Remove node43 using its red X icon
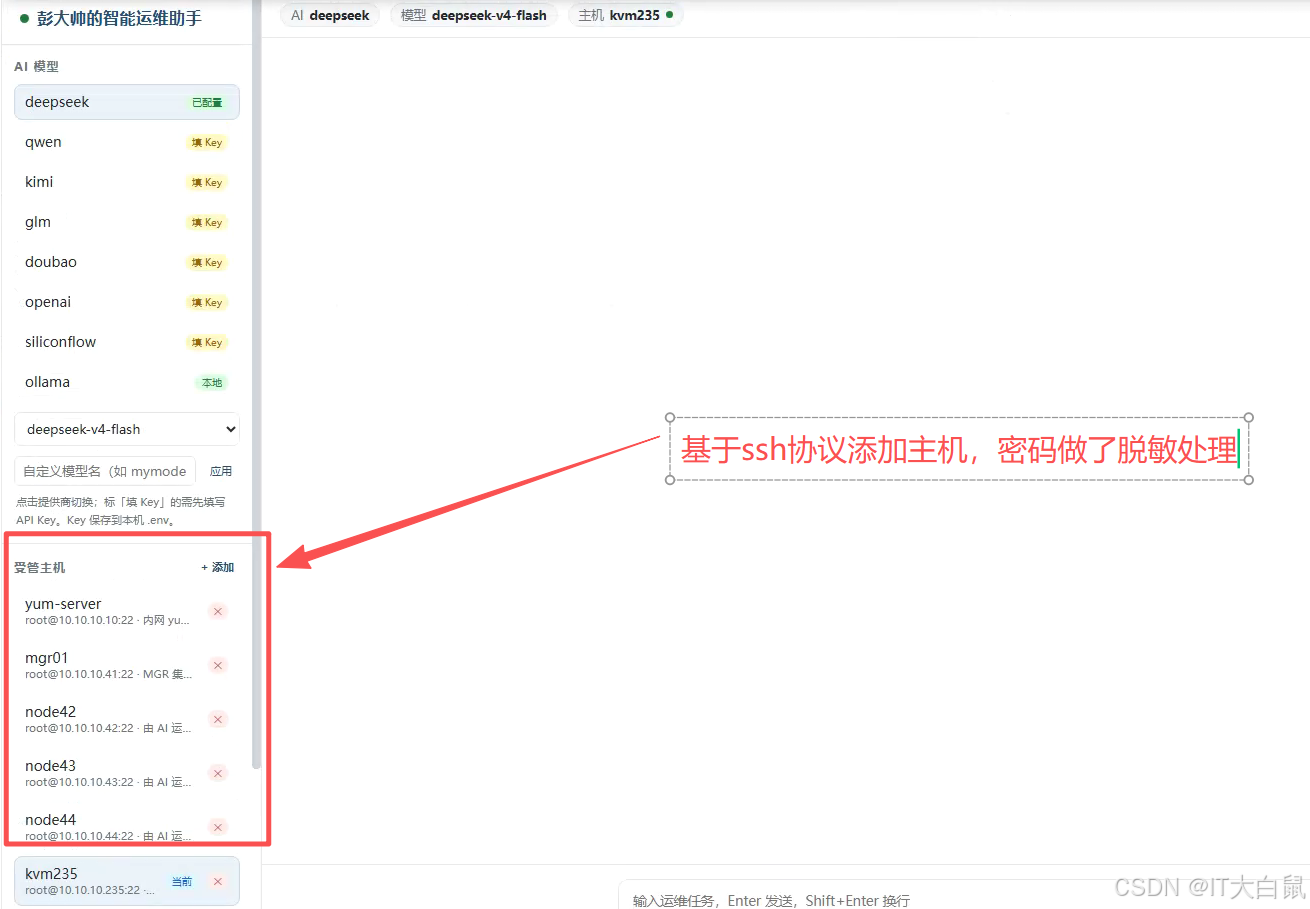This screenshot has height=909, width=1310. point(218,773)
